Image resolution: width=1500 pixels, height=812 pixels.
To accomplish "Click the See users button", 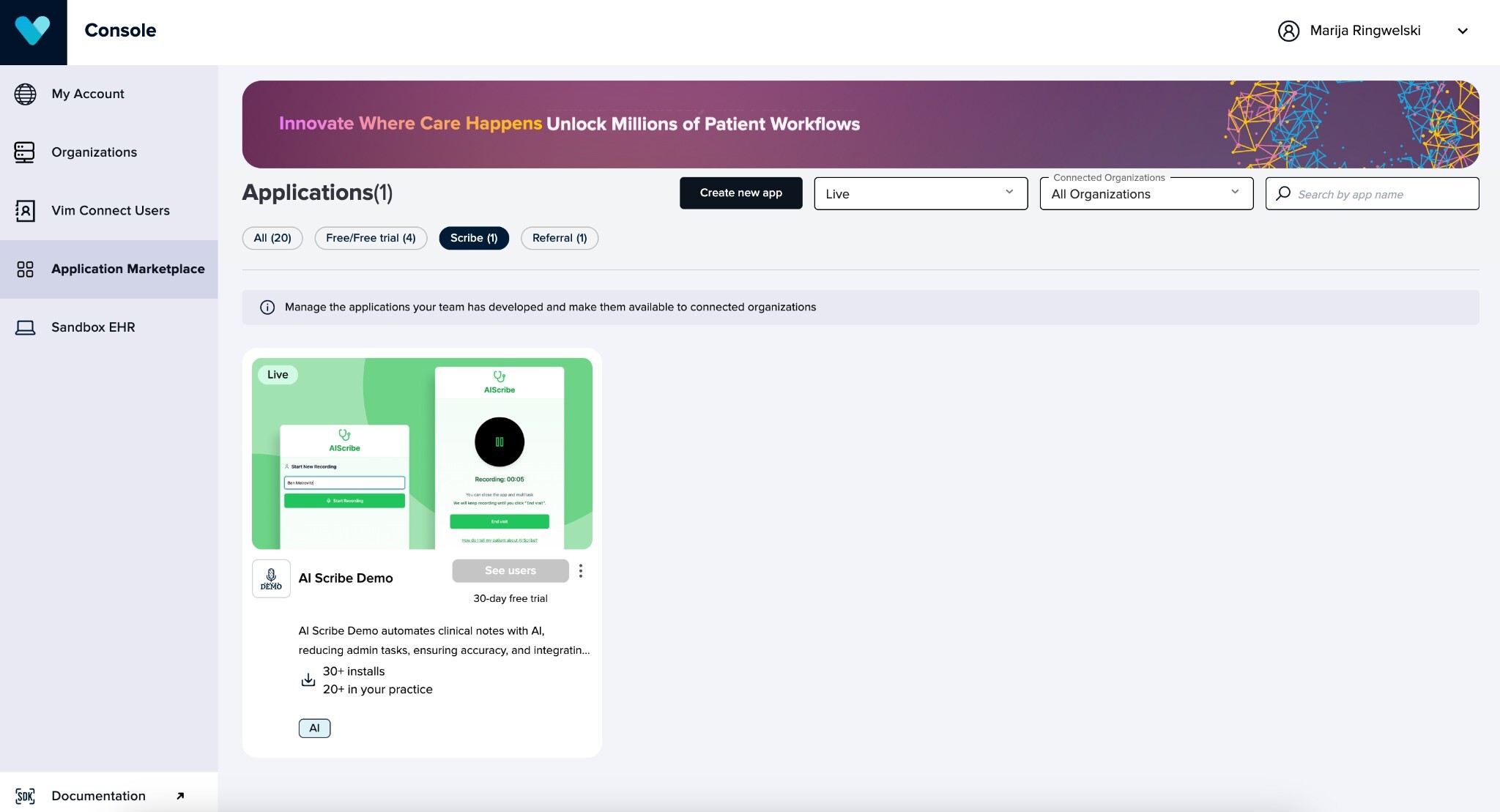I will point(510,571).
